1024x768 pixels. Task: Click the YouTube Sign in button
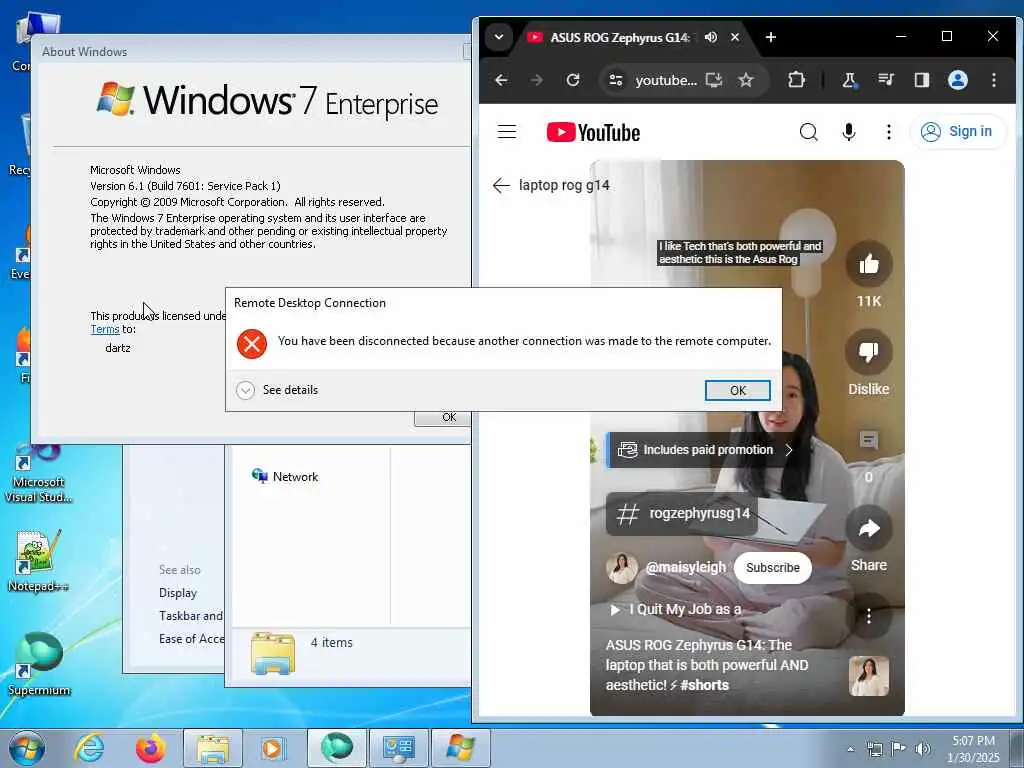[957, 132]
